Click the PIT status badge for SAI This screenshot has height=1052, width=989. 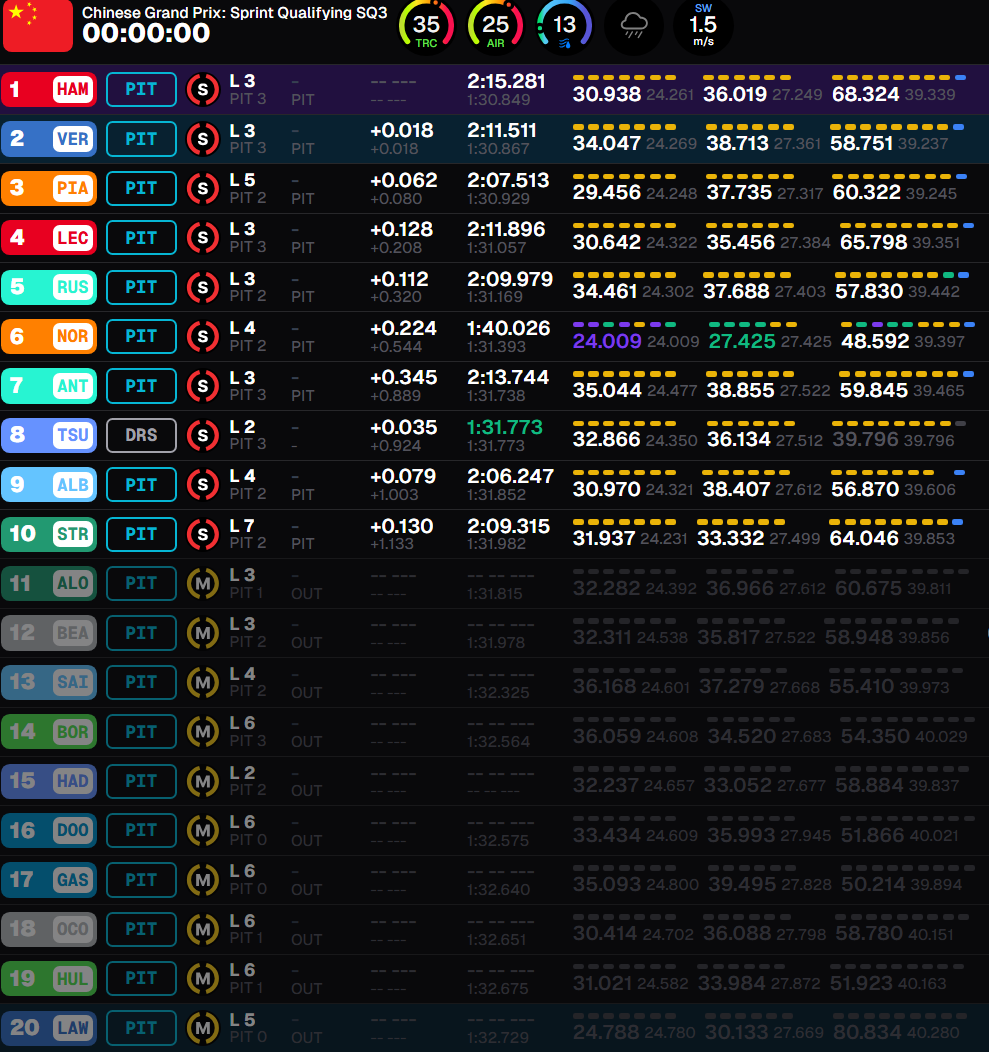pos(141,682)
